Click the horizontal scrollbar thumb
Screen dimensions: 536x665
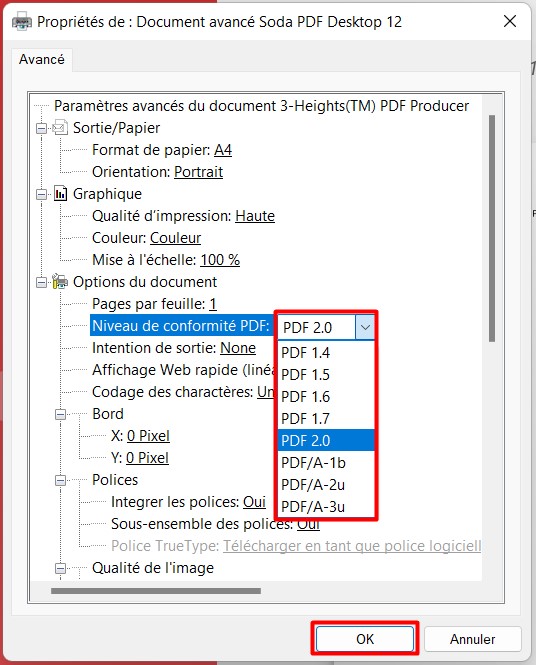pyautogui.click(x=156, y=591)
